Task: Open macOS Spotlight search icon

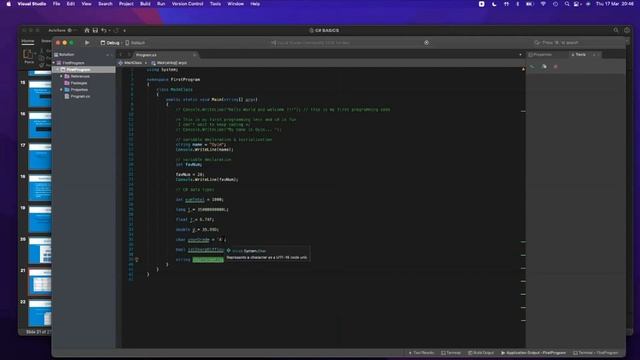Action: [x=567, y=4]
